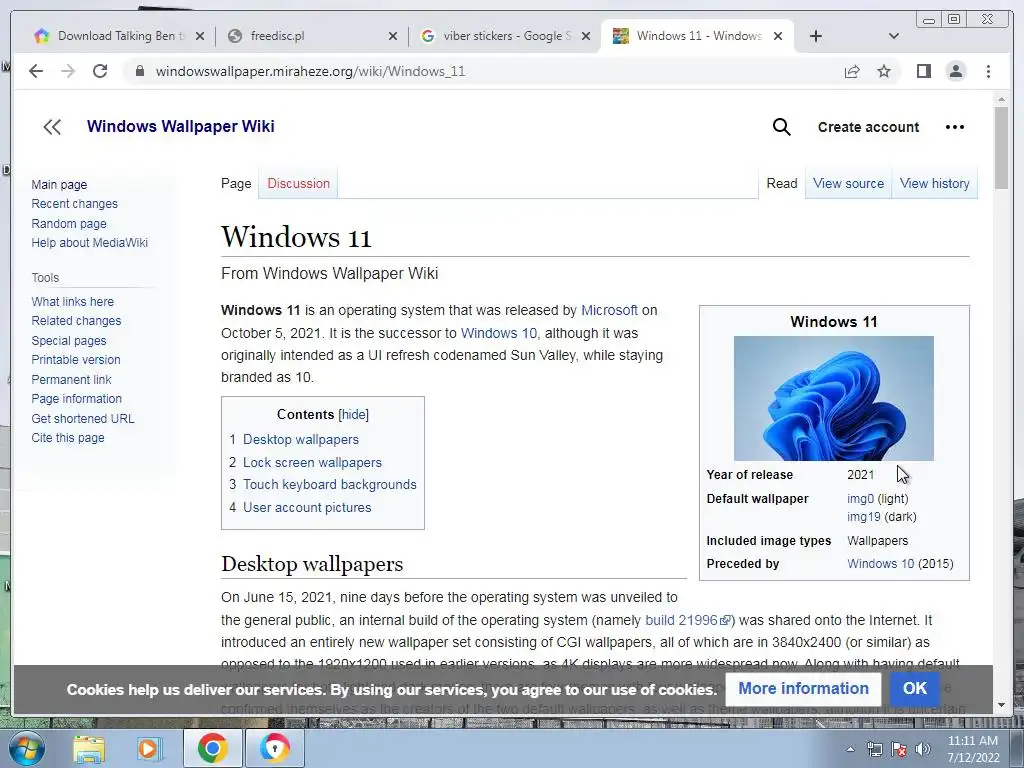
Task: Open the Discussion tab
Action: [x=298, y=184]
